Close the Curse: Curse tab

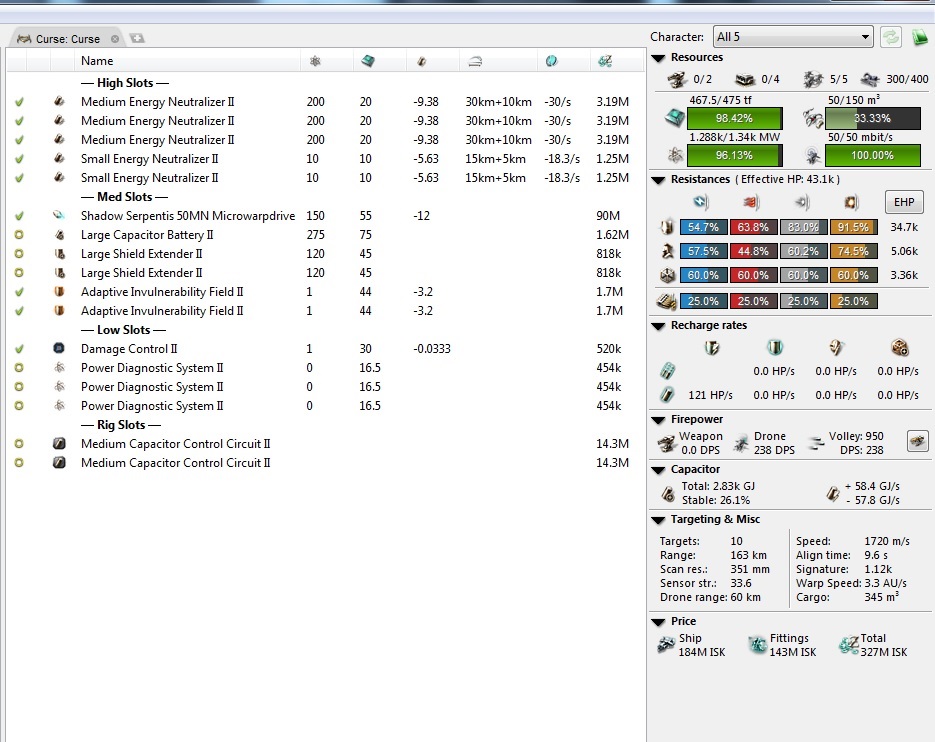point(114,39)
